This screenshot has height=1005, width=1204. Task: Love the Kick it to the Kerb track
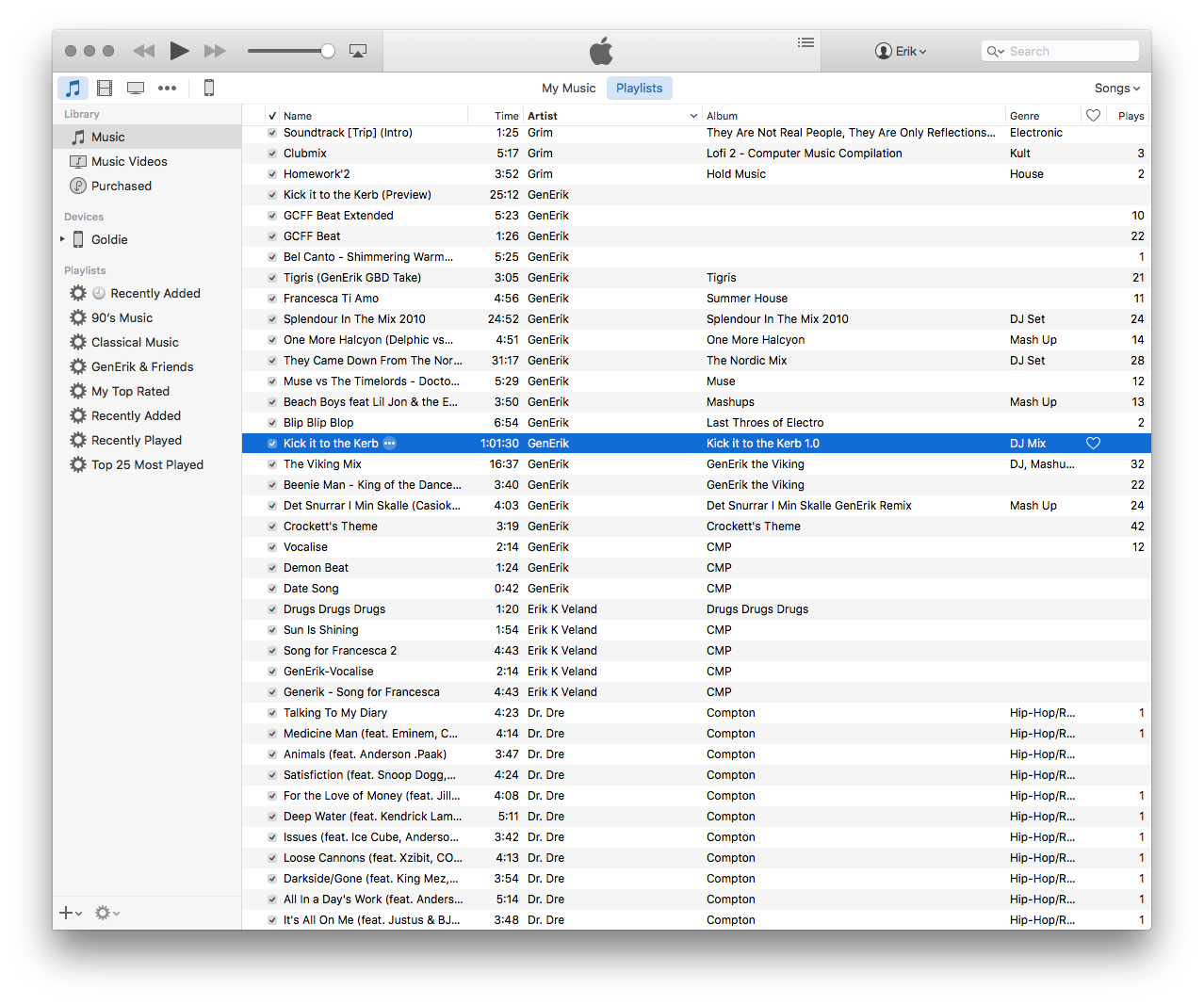tap(1093, 444)
